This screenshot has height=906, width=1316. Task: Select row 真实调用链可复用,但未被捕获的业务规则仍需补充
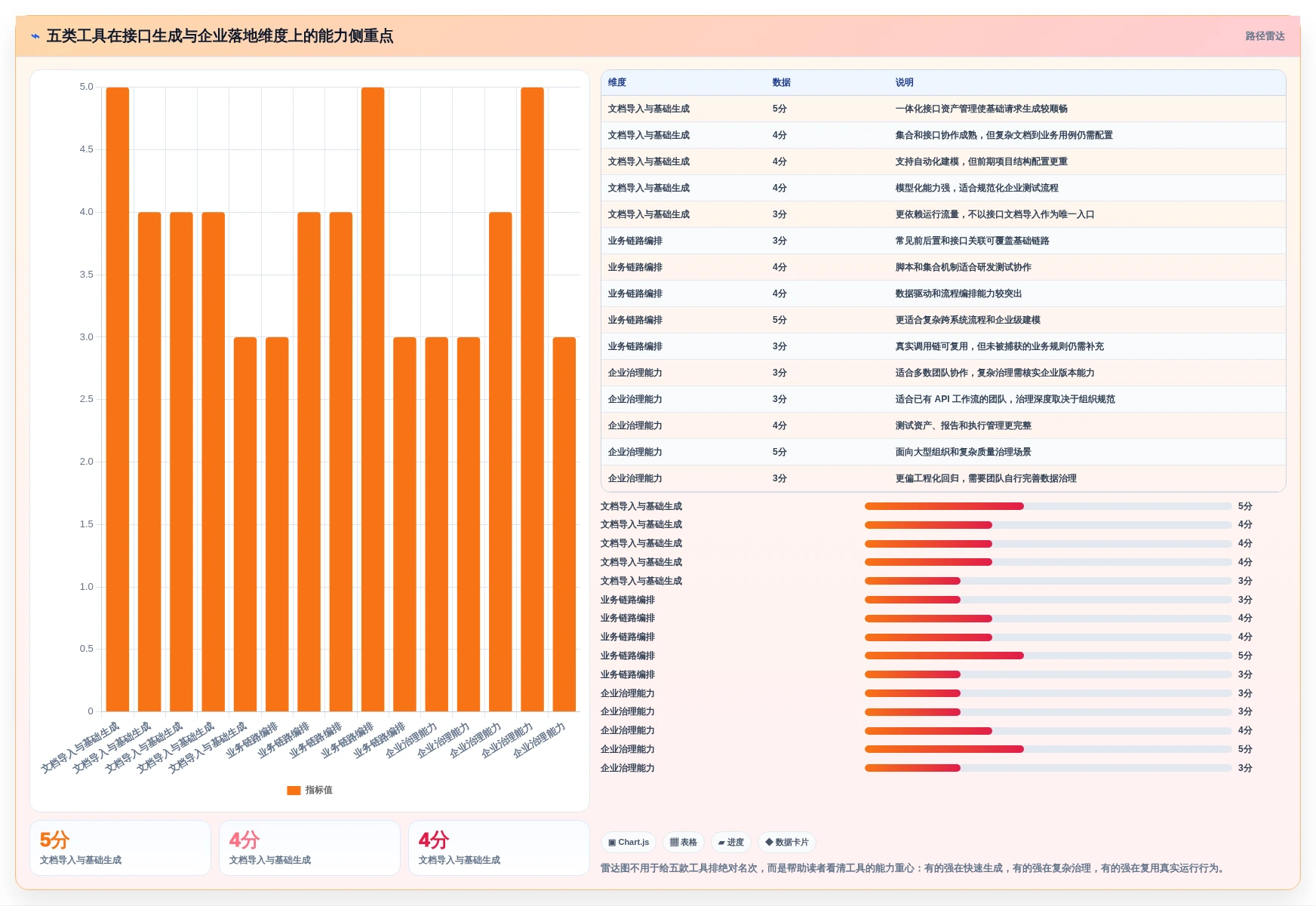pyautogui.click(x=943, y=347)
